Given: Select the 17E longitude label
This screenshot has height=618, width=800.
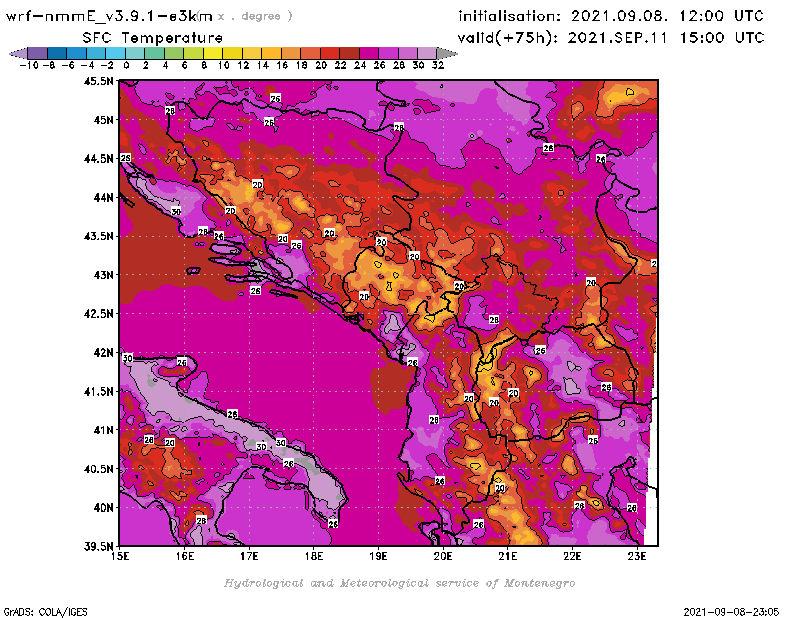Looking at the screenshot, I should point(249,556).
